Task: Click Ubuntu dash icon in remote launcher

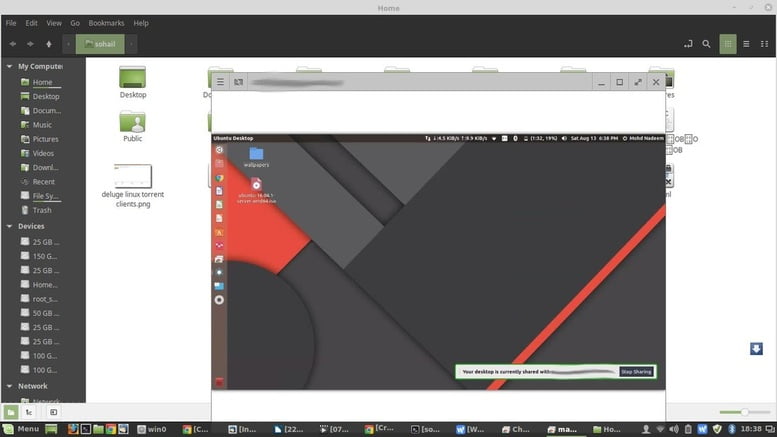Action: [219, 150]
